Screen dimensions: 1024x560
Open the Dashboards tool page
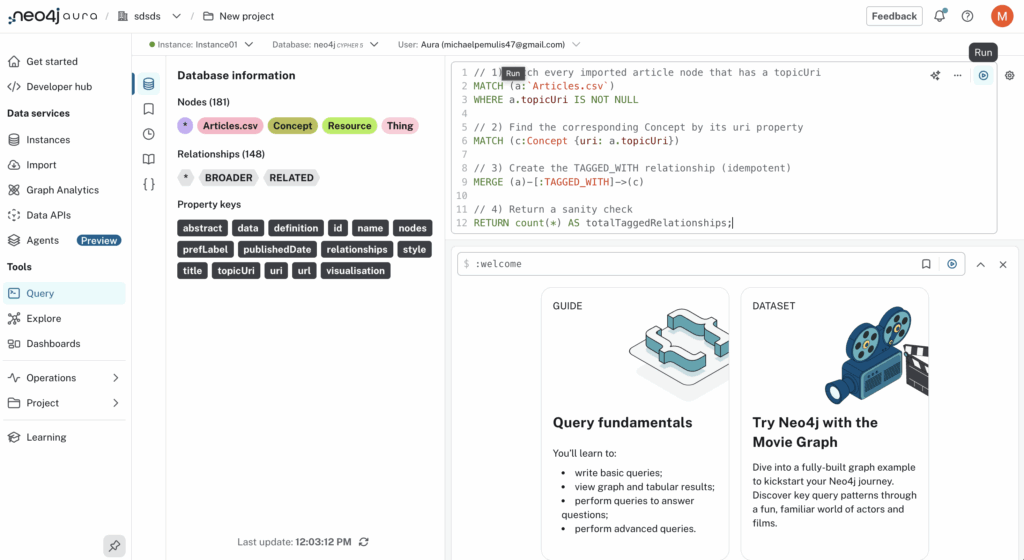click(53, 343)
